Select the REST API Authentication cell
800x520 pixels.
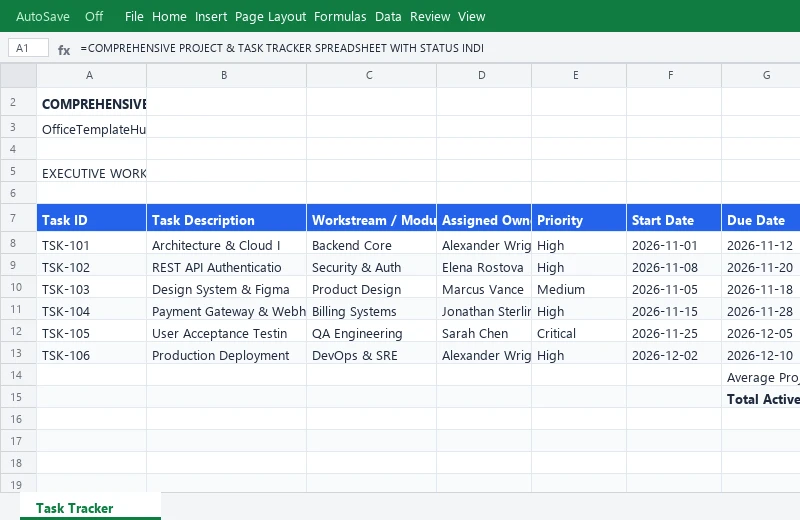point(227,265)
